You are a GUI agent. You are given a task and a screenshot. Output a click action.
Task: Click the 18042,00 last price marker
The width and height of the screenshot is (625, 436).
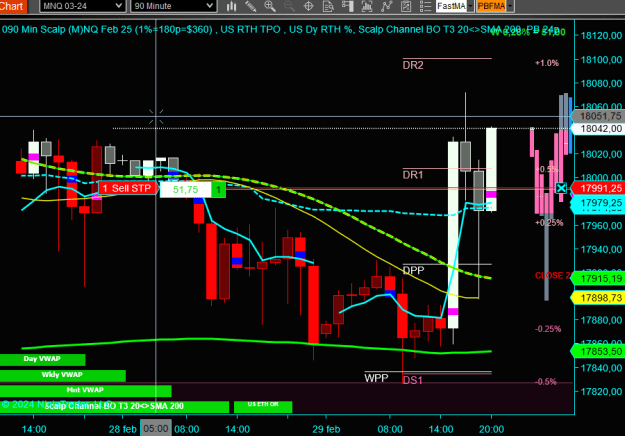coord(598,129)
